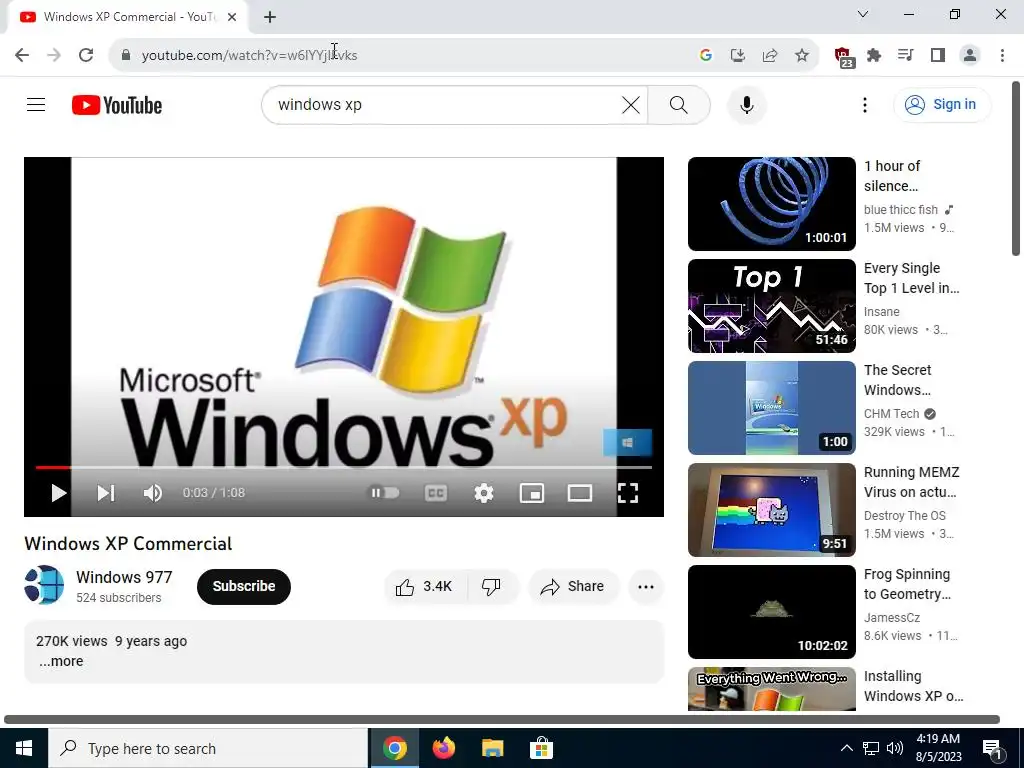The height and width of the screenshot is (768, 1024).
Task: Open the video player settings gear
Action: (x=484, y=493)
